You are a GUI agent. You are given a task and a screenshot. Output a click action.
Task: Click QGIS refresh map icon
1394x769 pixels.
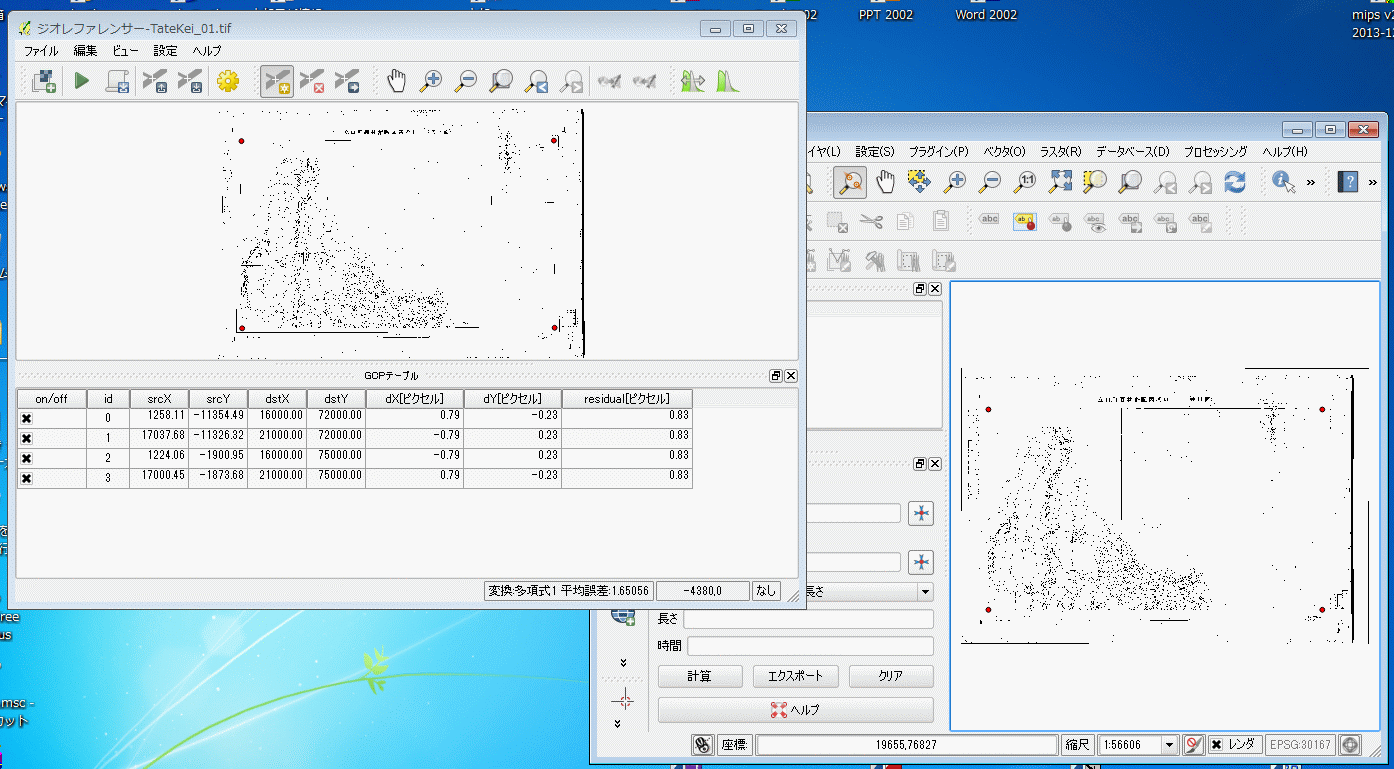click(x=1235, y=181)
